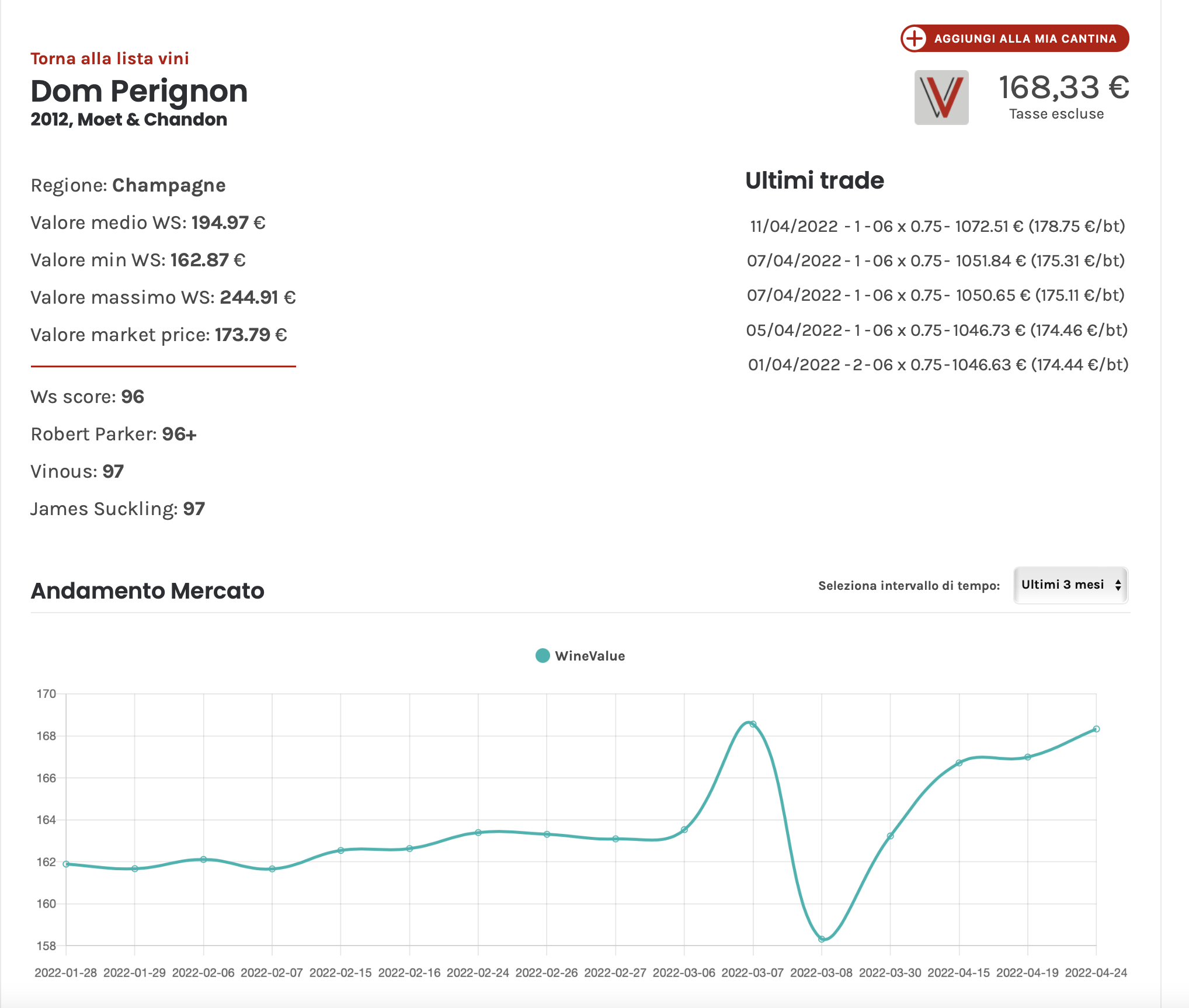Click the 2022-01-28 first data point
Image resolution: width=1189 pixels, height=1008 pixels.
pos(66,864)
